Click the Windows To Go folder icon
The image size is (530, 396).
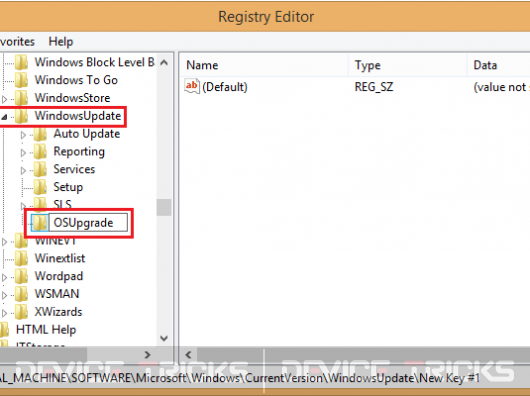pos(22,80)
